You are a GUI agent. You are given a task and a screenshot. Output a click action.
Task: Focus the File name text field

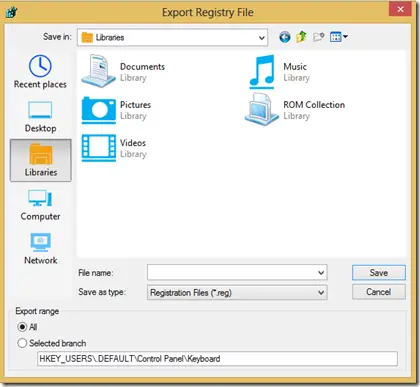click(237, 273)
